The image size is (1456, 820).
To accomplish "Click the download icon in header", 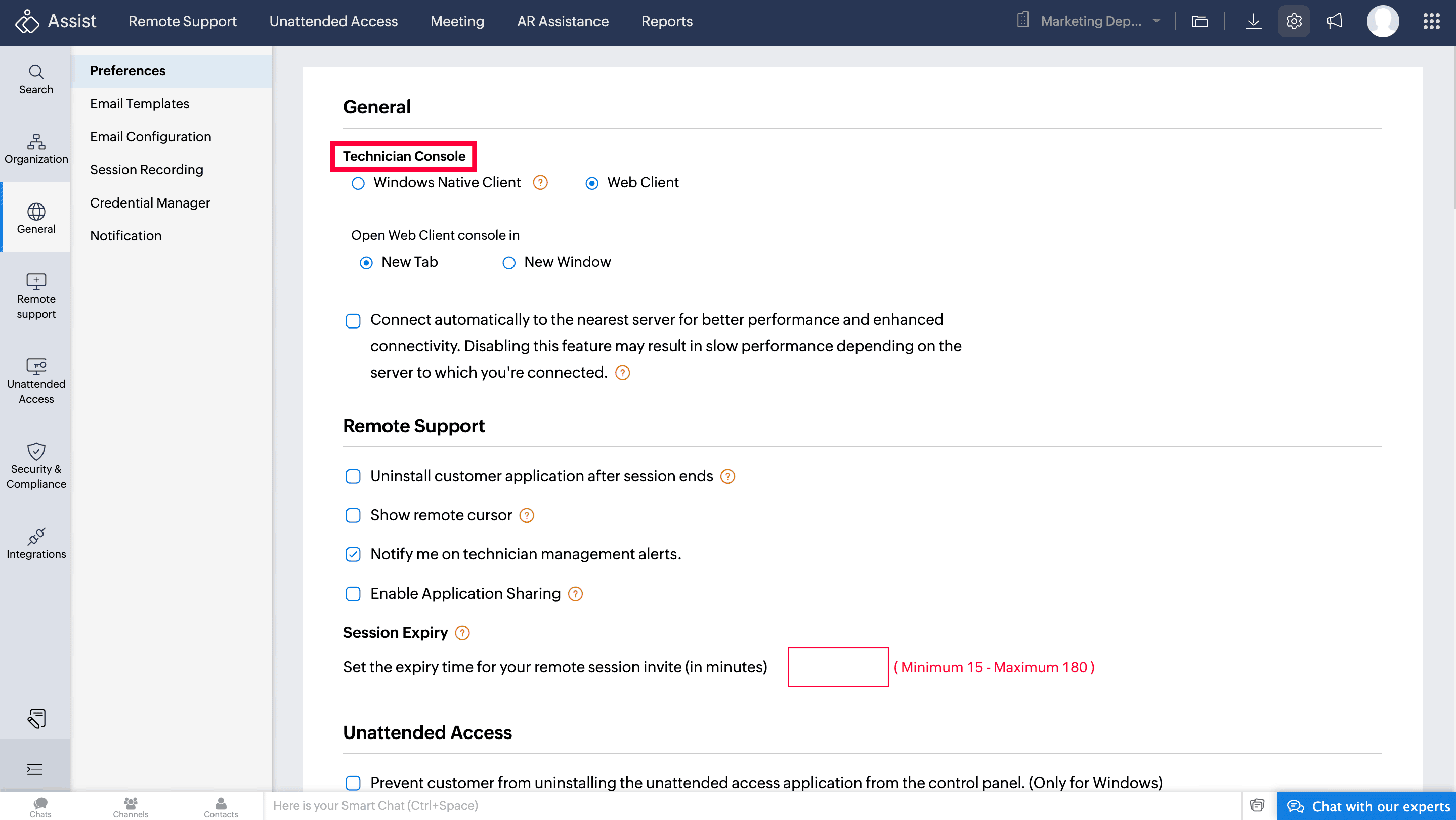I will (1253, 21).
